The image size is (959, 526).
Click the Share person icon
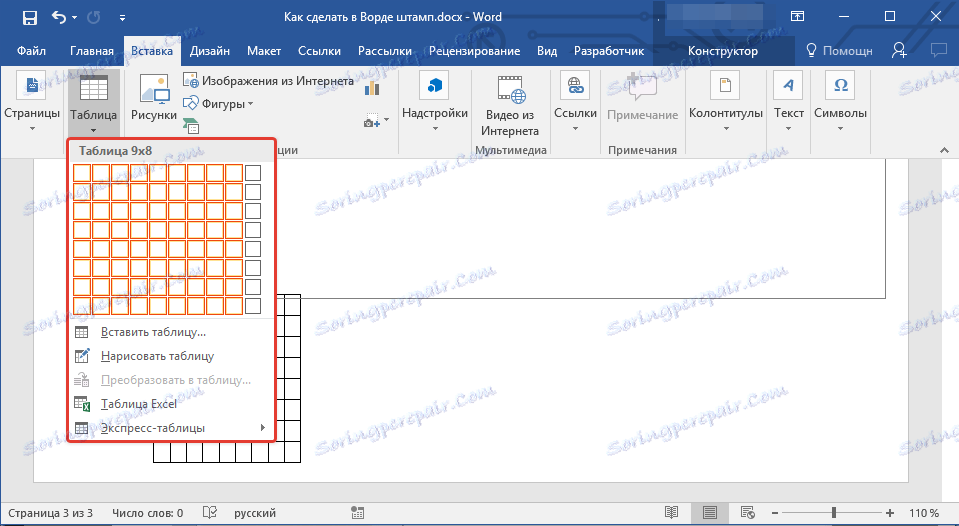[899, 51]
